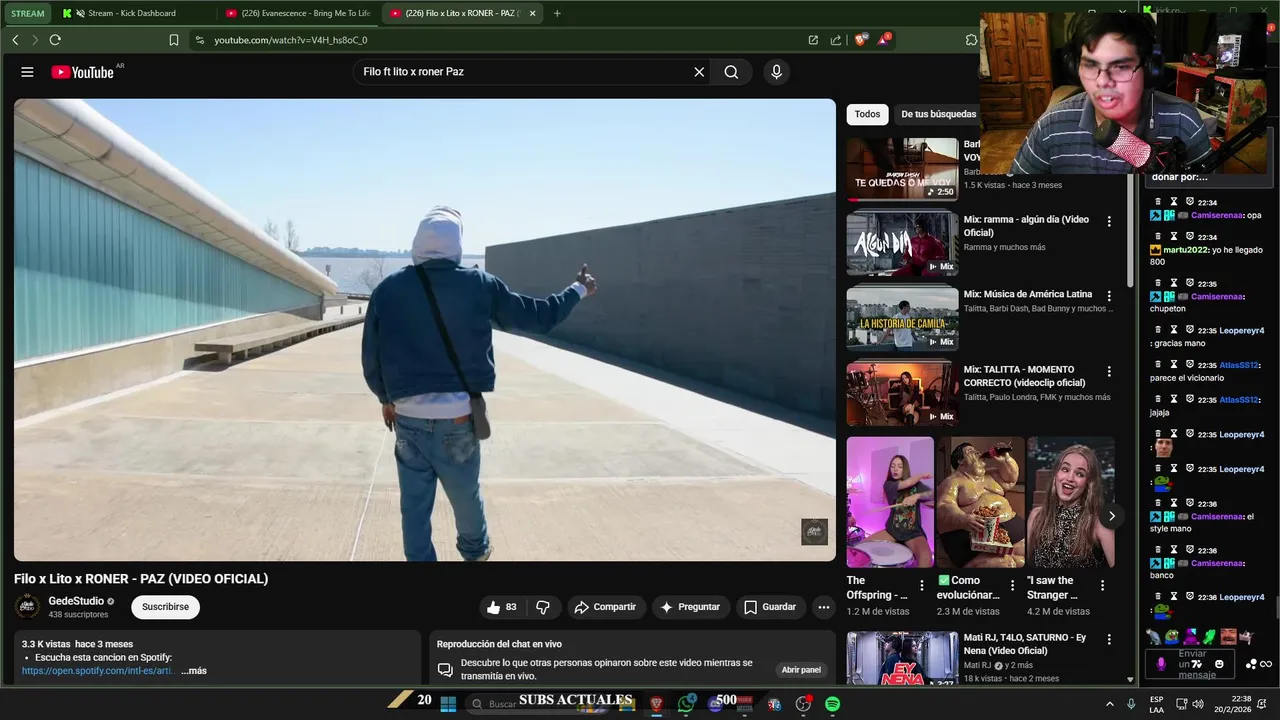Click the GedeStudio watermark on the video
This screenshot has height=720, width=1280.
pos(814,532)
